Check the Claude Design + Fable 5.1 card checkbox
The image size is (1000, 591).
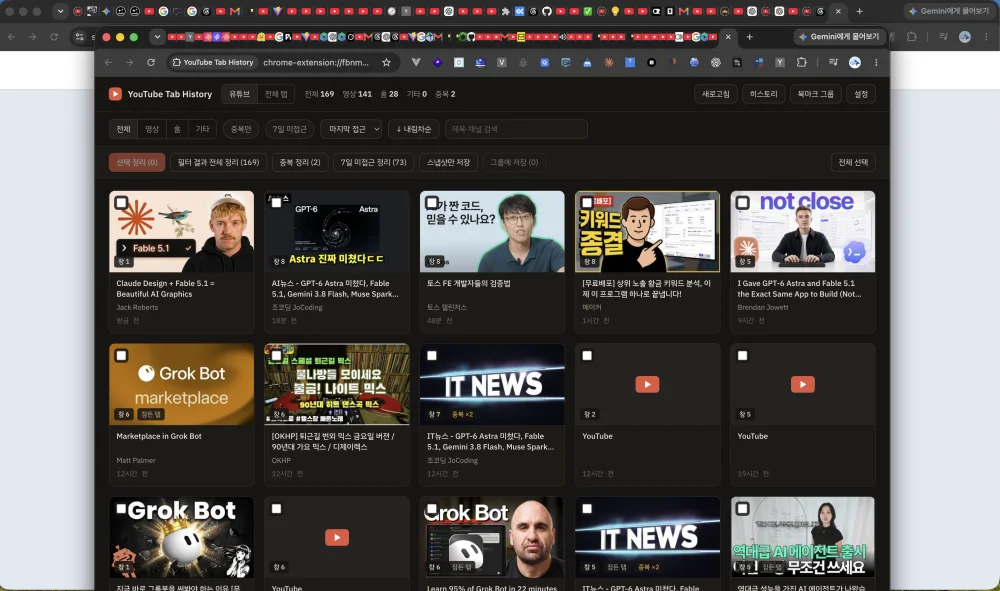coord(121,203)
